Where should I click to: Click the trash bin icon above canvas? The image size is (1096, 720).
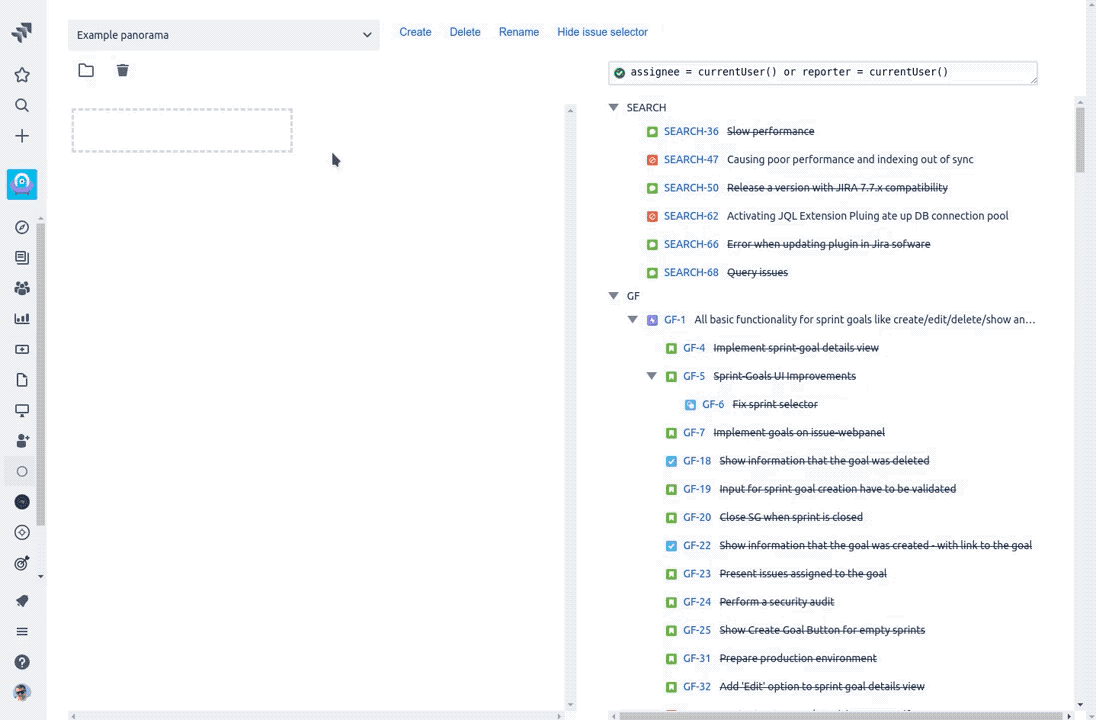(x=122, y=70)
